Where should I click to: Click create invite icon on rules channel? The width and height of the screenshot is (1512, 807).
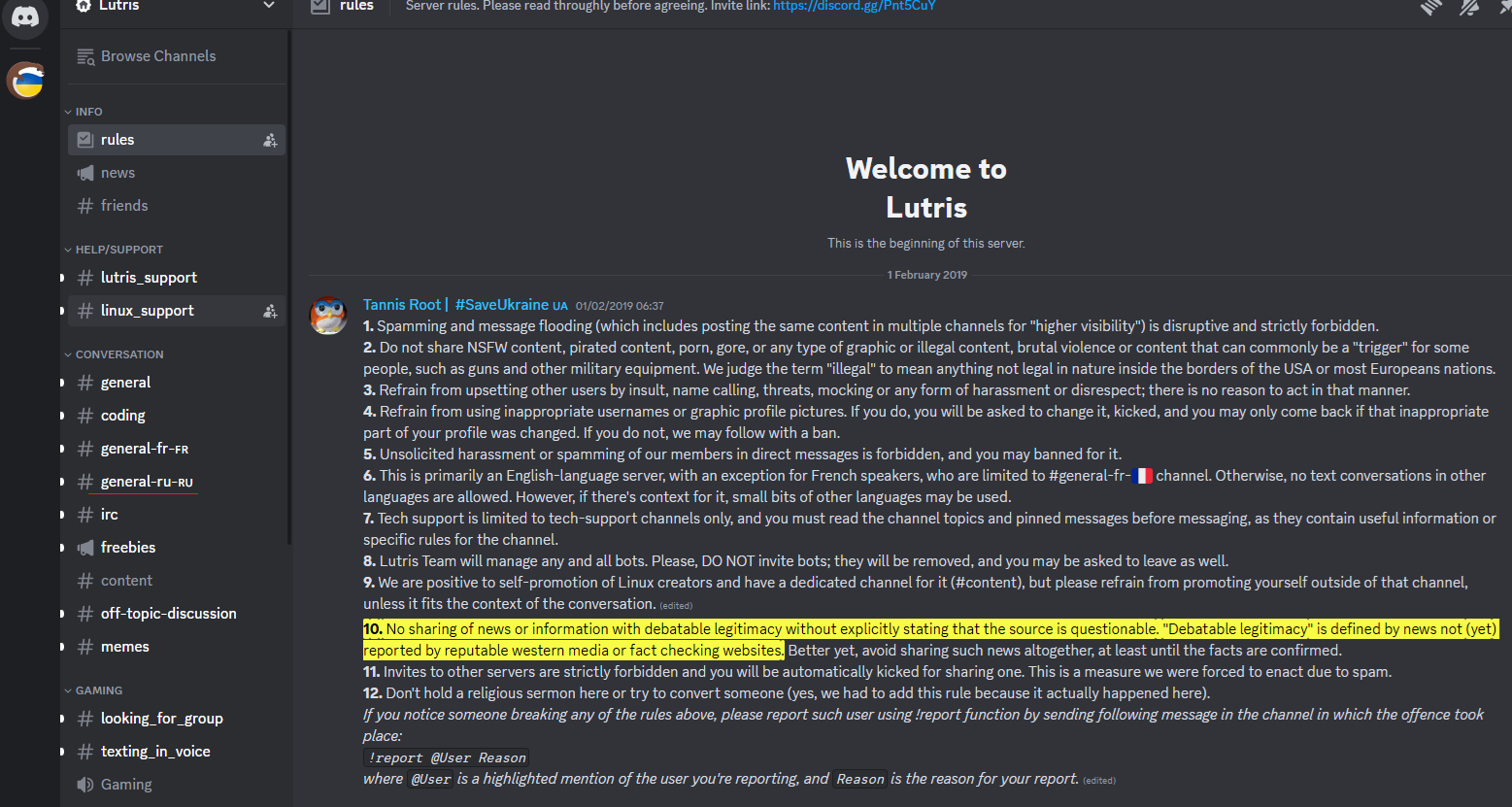tap(270, 140)
